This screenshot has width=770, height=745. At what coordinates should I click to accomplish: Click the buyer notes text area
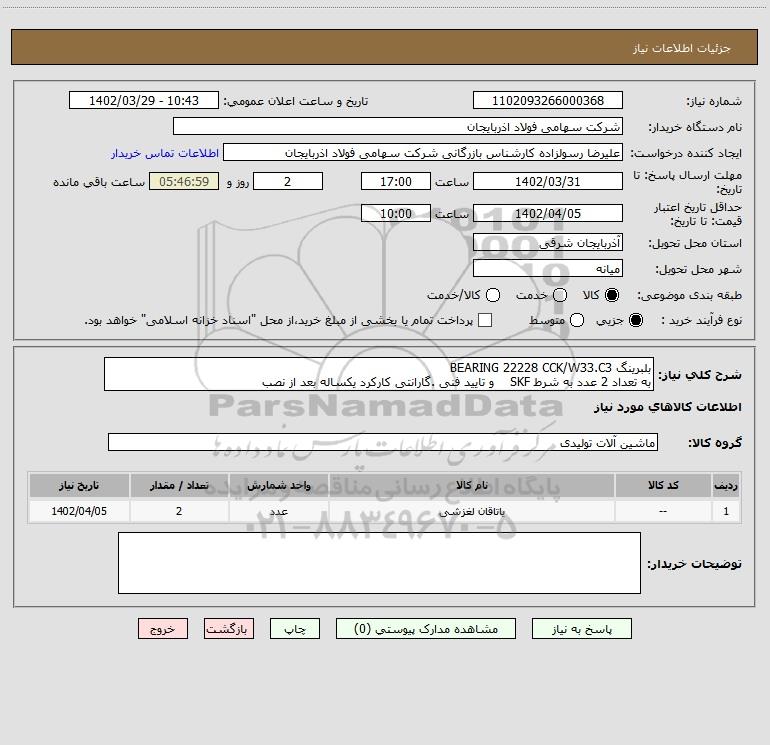click(x=380, y=563)
